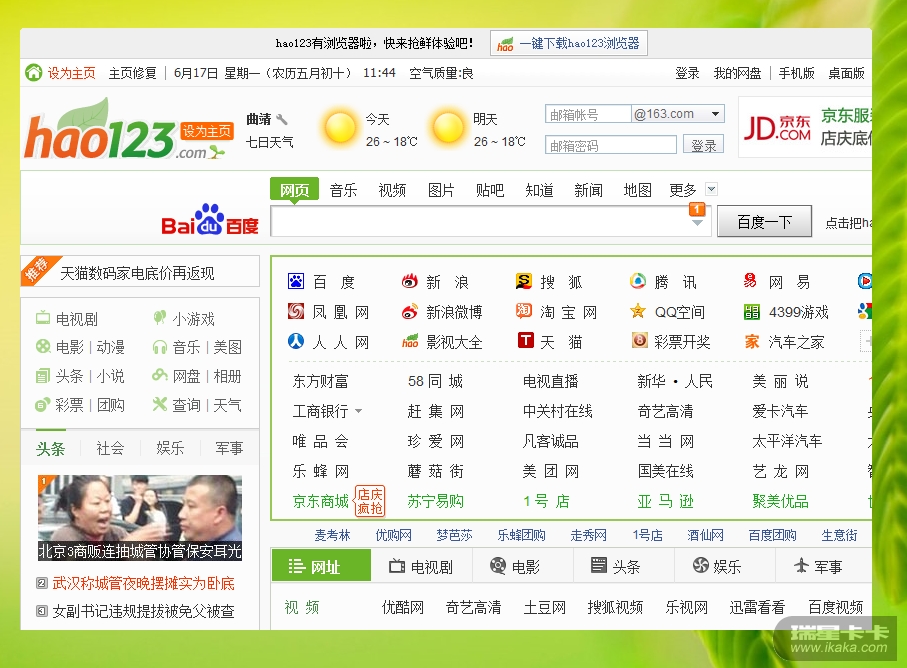Viewport: 907px width, 668px height.
Task: Switch to the 电视剧 bottom tab
Action: coord(421,566)
